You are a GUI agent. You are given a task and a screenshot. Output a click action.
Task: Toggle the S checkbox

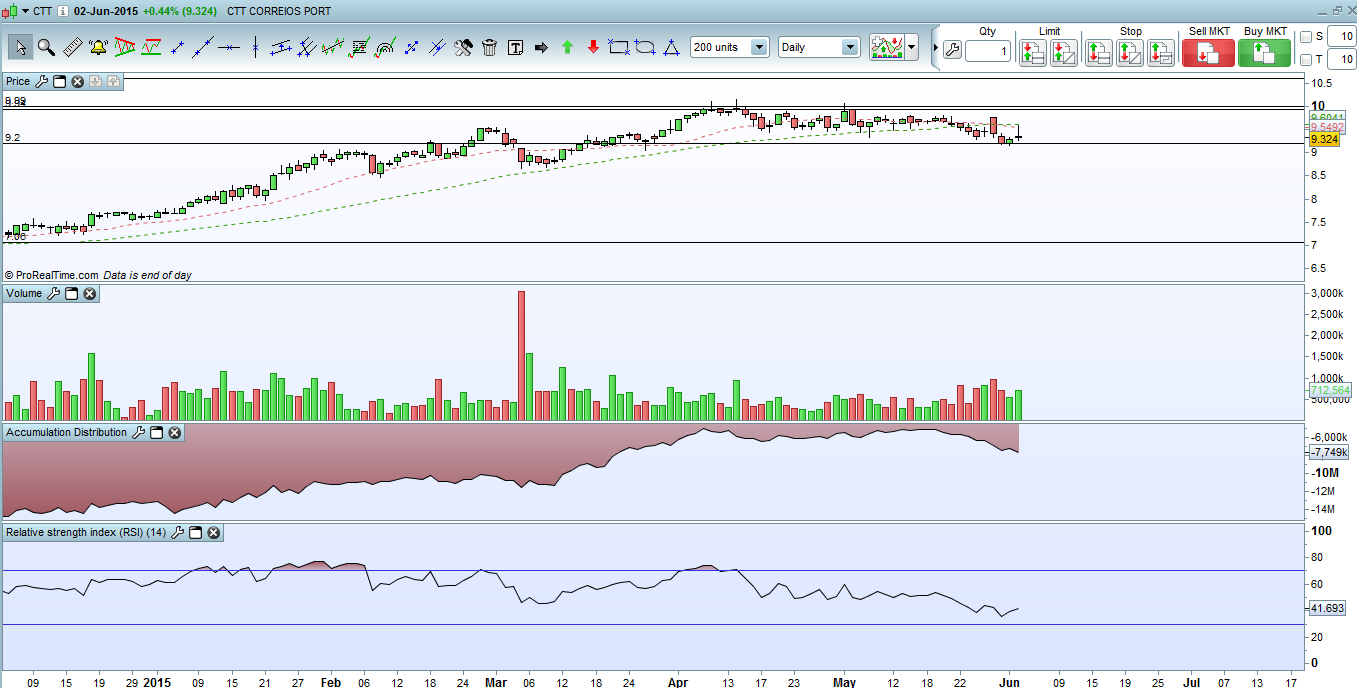pos(1305,37)
